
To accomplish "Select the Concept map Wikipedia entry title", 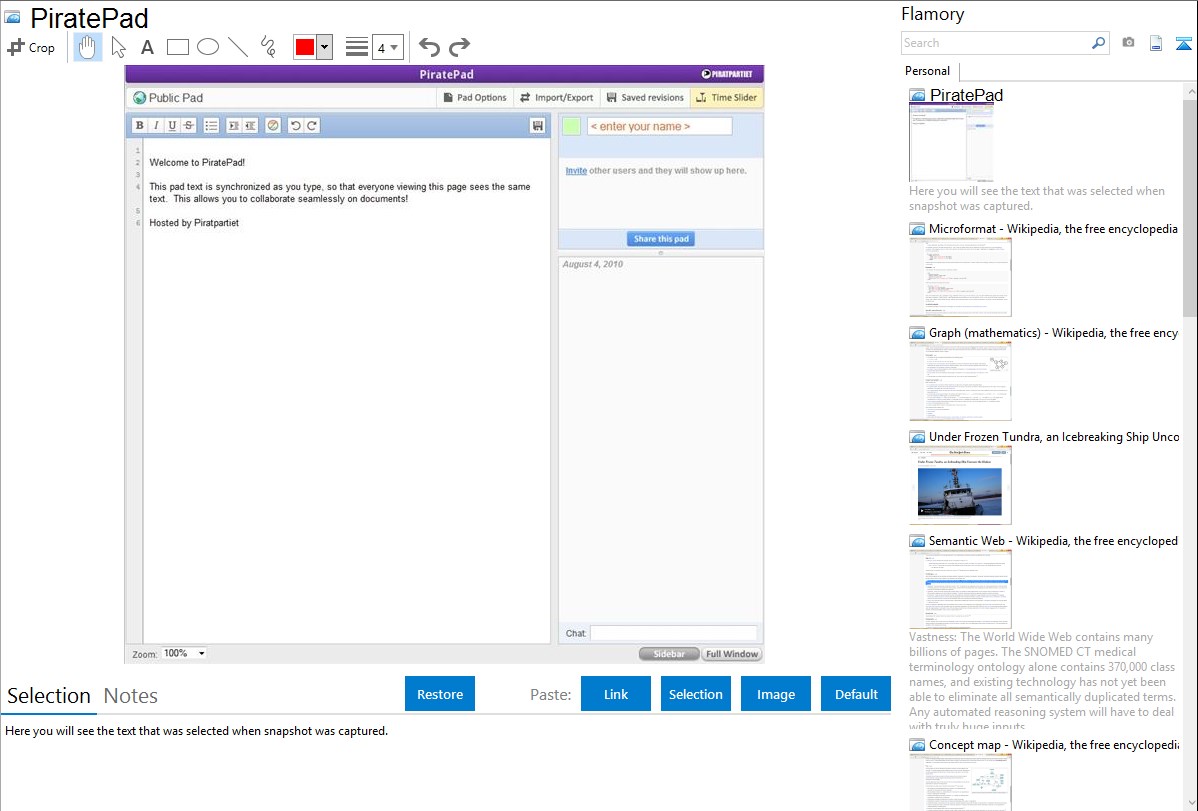I will pyautogui.click(x=1054, y=744).
